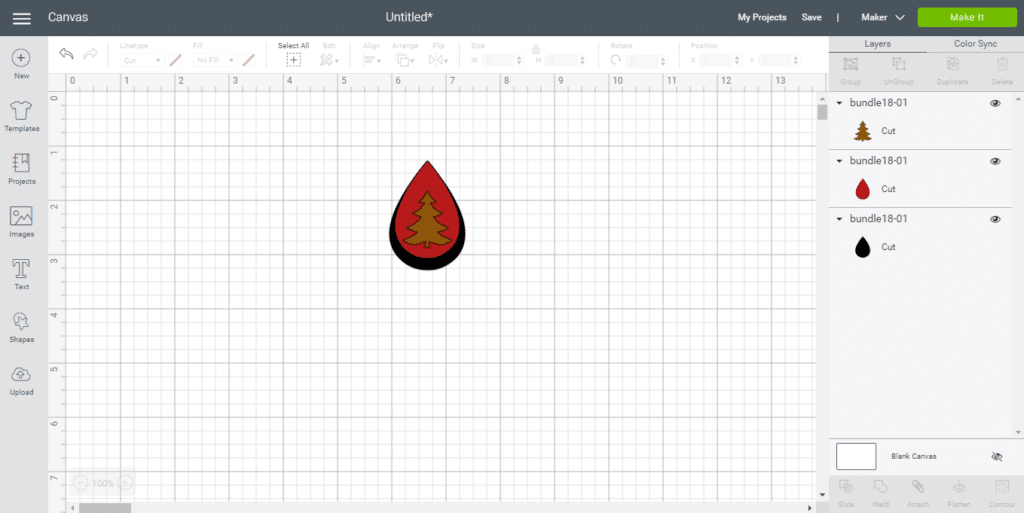The image size is (1024, 513).
Task: Click the green Make It button
Action: coord(966,17)
